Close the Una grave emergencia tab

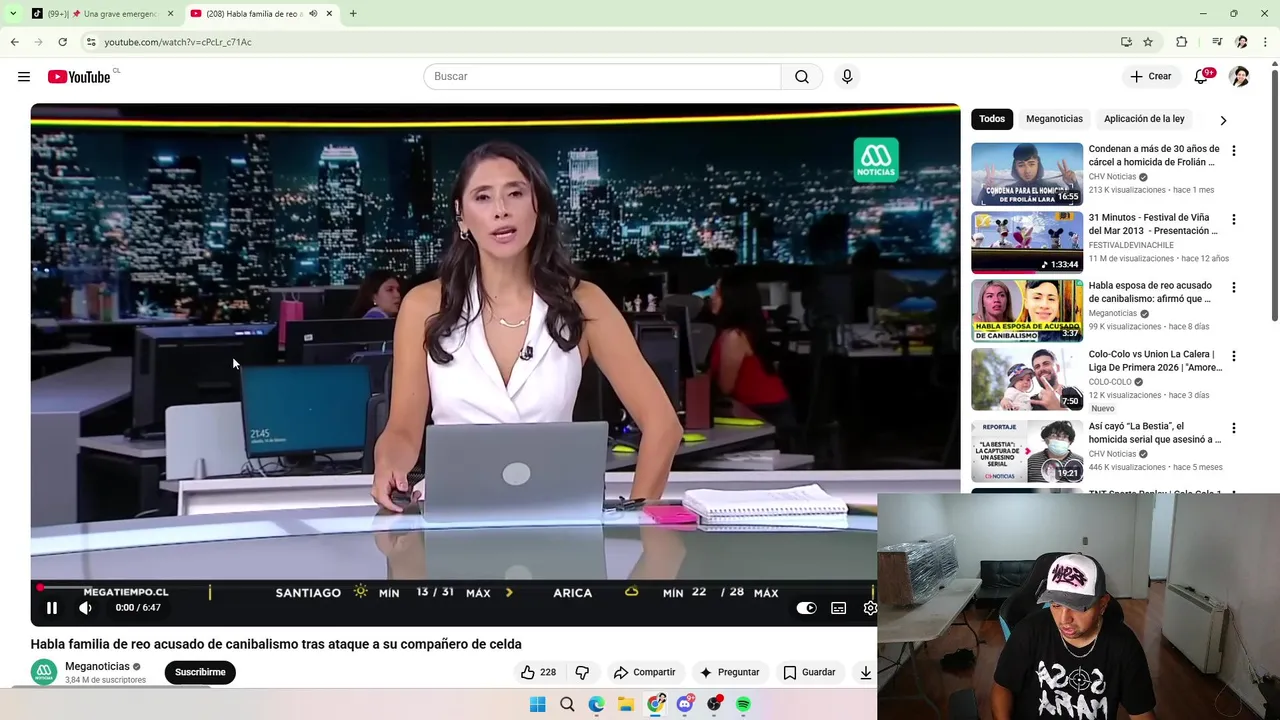[x=170, y=14]
